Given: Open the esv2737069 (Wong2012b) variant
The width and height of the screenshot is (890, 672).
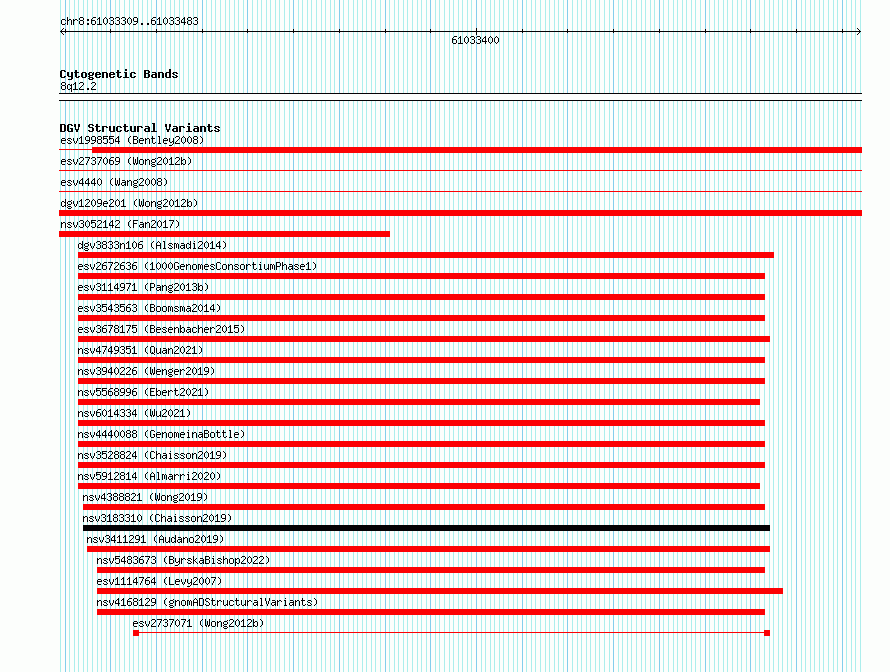Looking at the screenshot, I should pos(126,161).
